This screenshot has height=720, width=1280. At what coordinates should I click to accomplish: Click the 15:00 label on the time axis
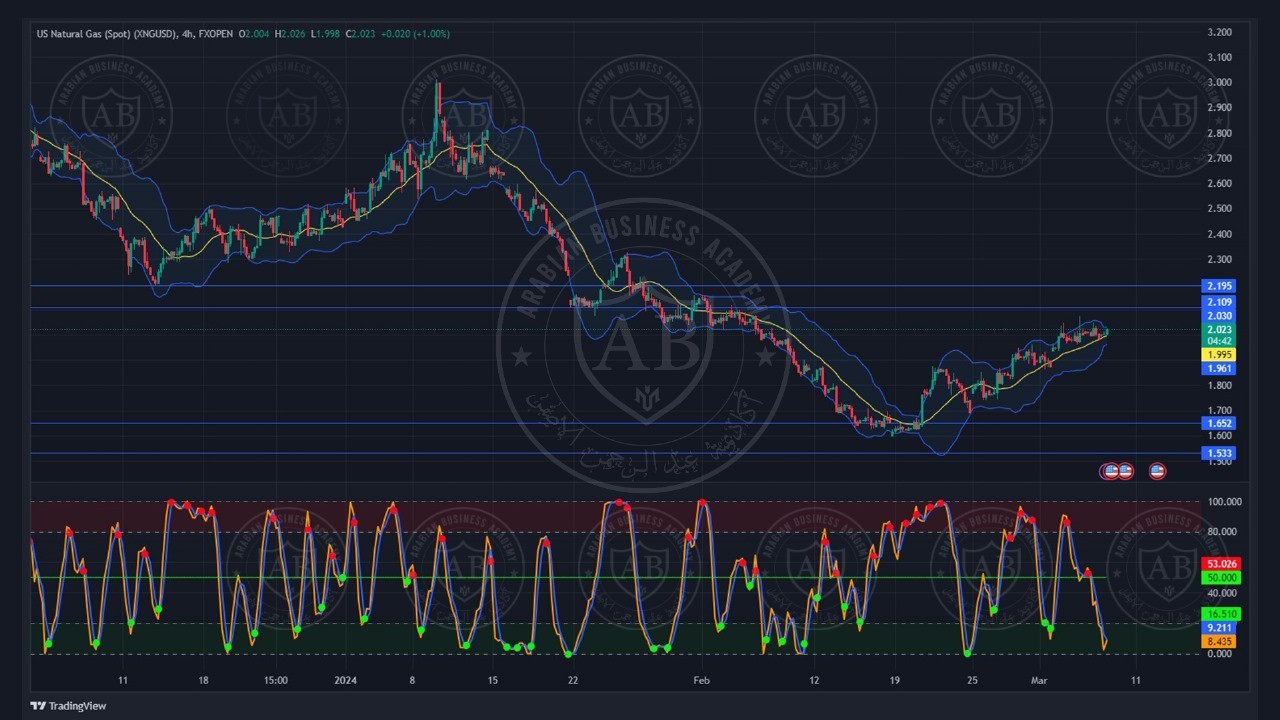tap(276, 681)
